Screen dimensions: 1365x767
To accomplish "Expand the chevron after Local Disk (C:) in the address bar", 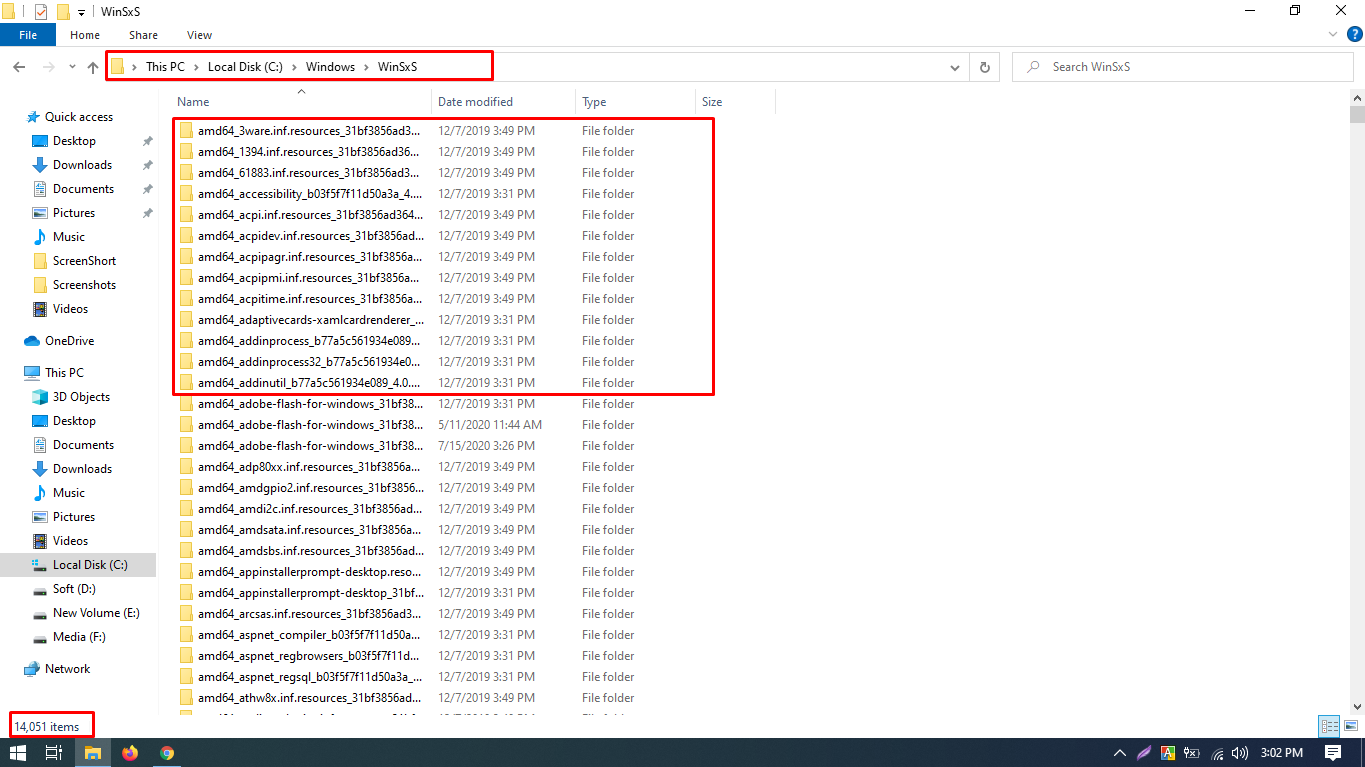I will tap(294, 67).
